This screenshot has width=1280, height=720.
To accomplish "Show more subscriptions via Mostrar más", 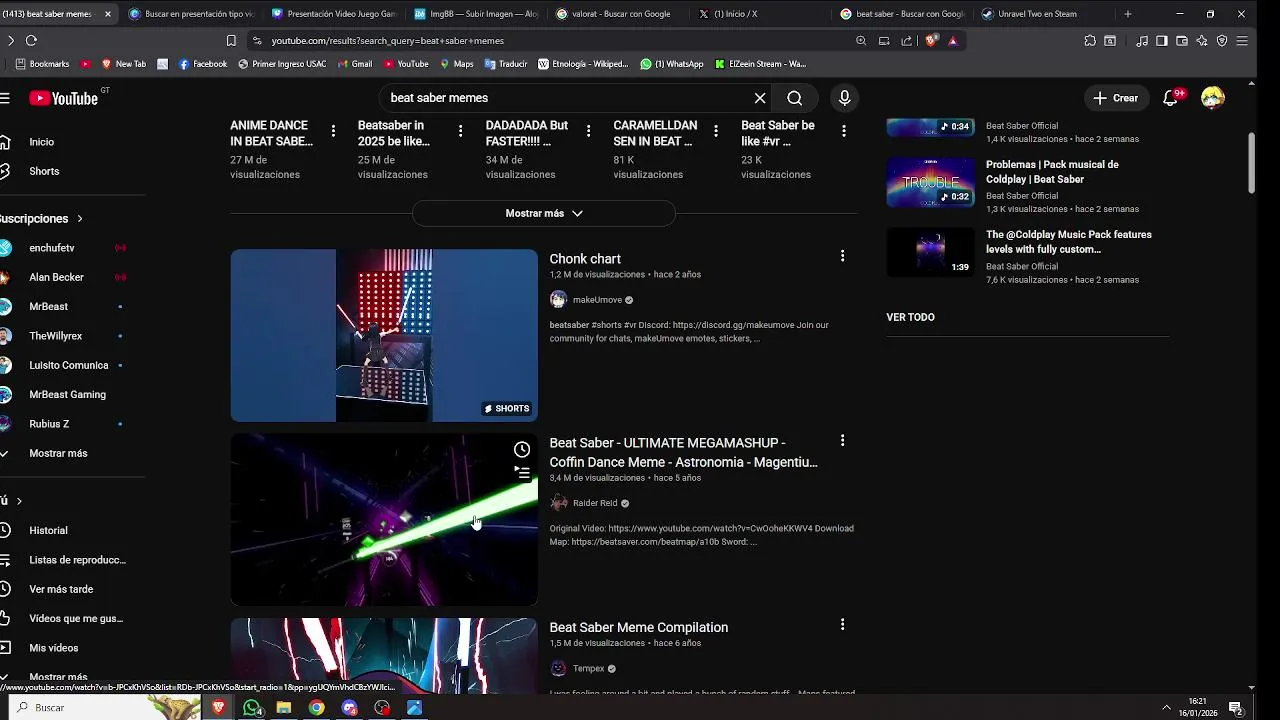I will 58,453.
